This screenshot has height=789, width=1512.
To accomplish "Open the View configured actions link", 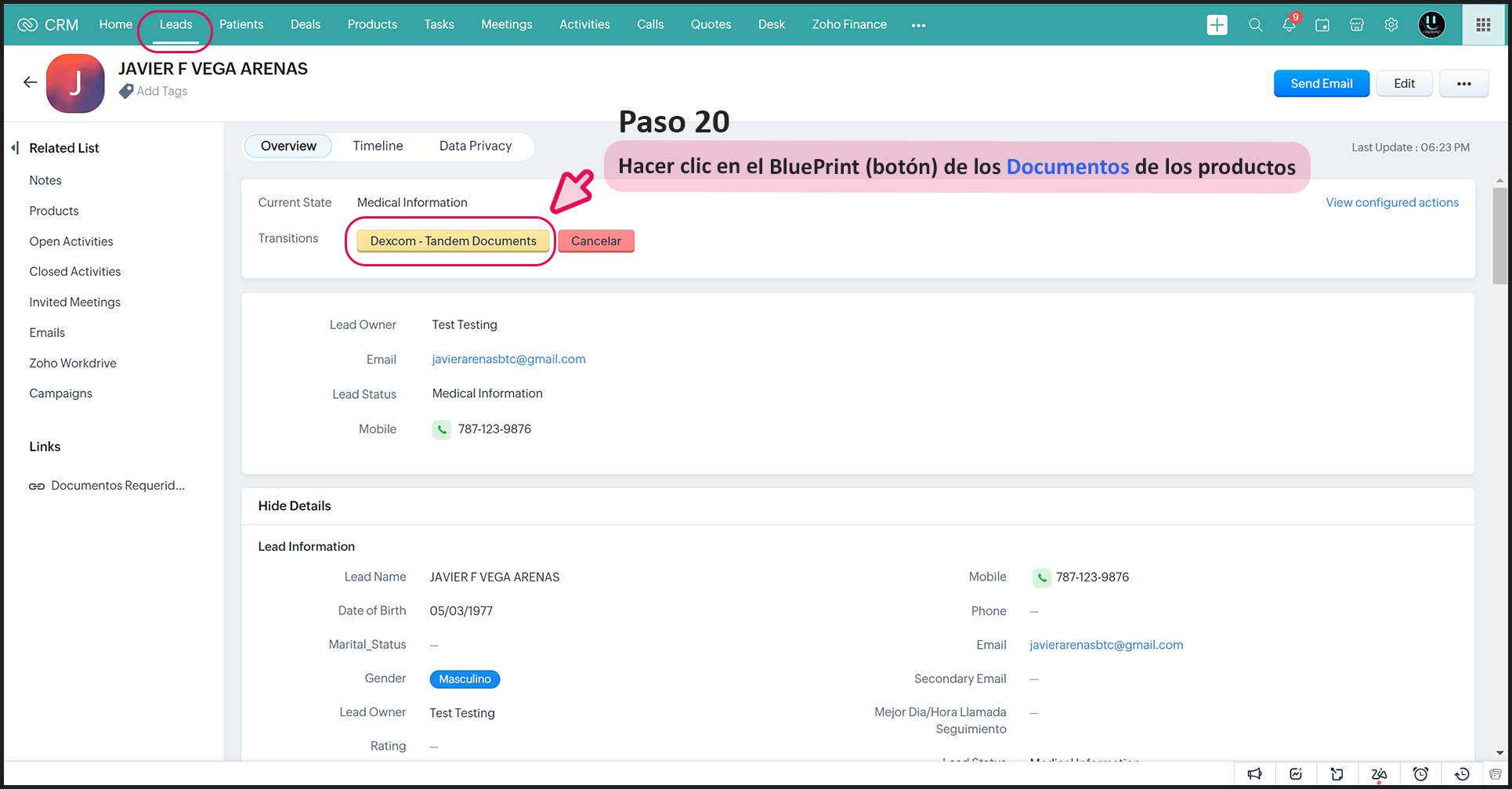I will point(1391,202).
